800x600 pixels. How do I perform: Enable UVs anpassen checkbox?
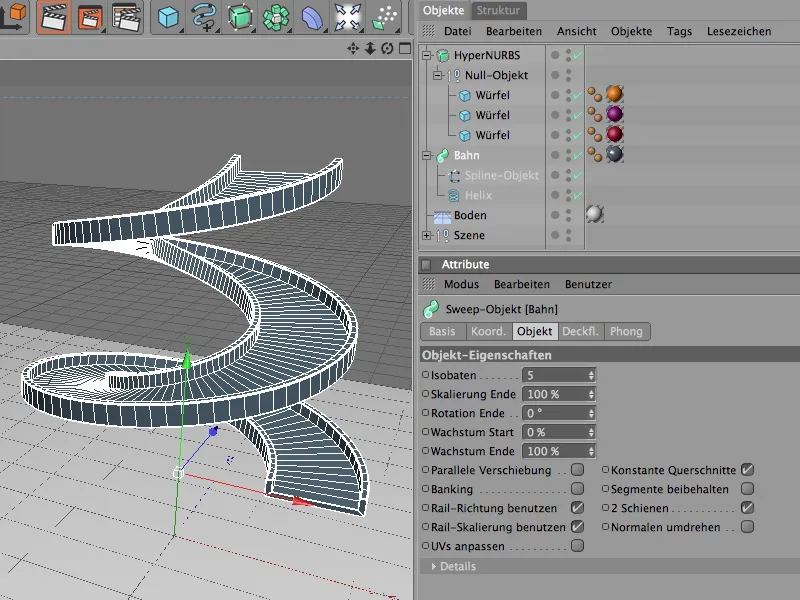click(578, 545)
